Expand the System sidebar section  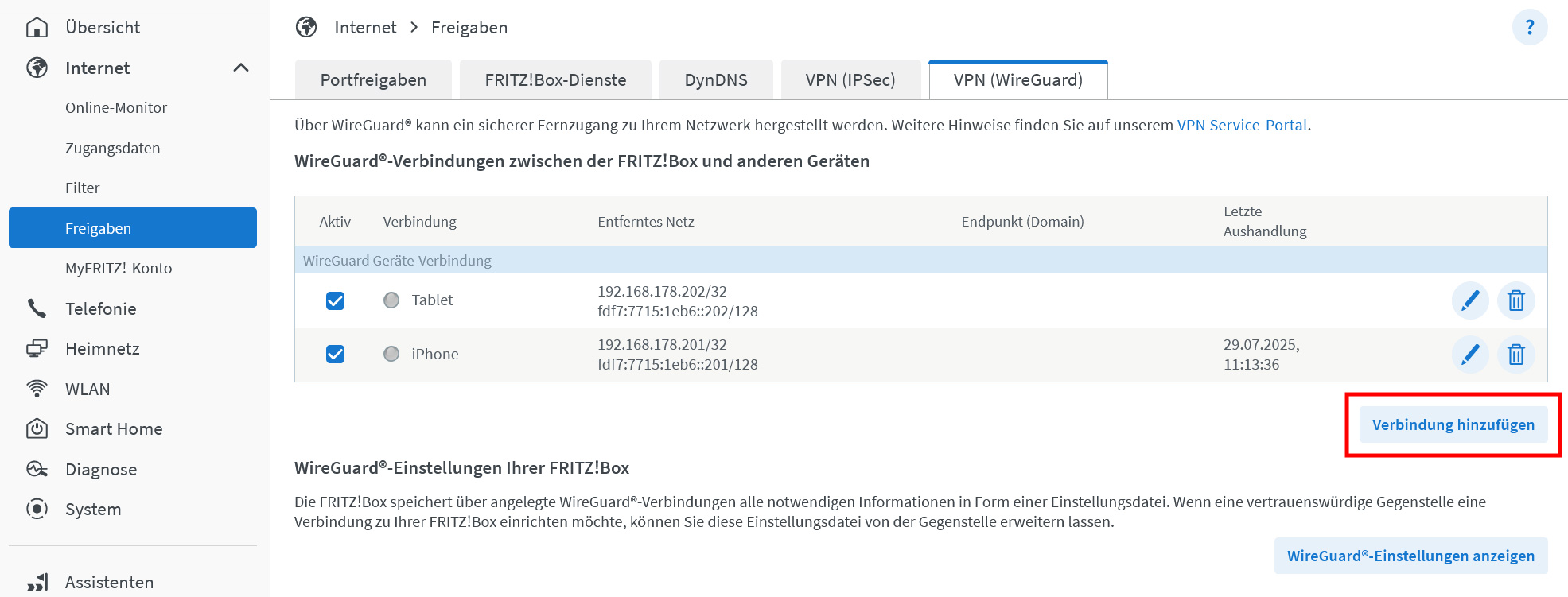[x=93, y=510]
